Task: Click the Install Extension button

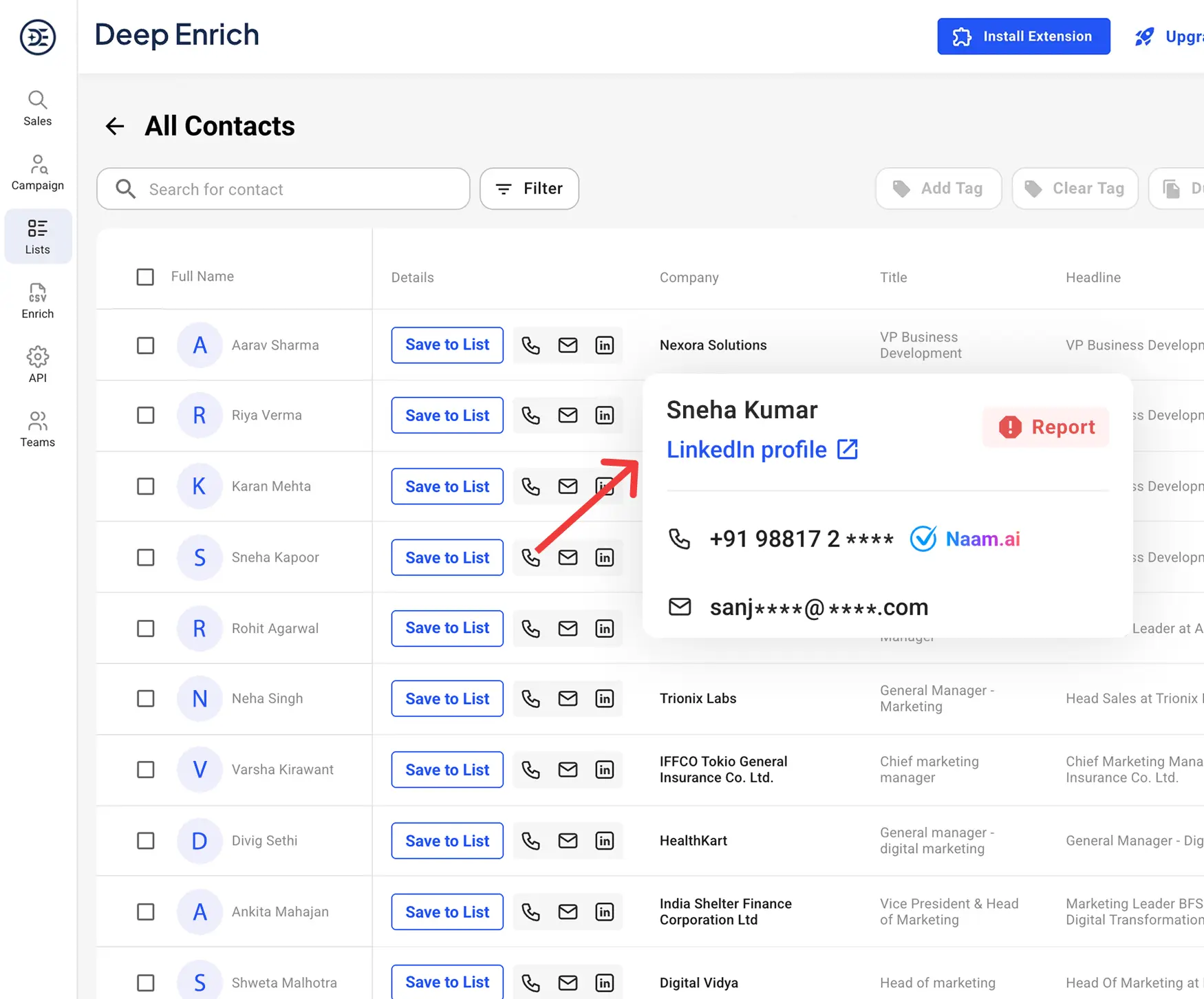Action: 1024,36
